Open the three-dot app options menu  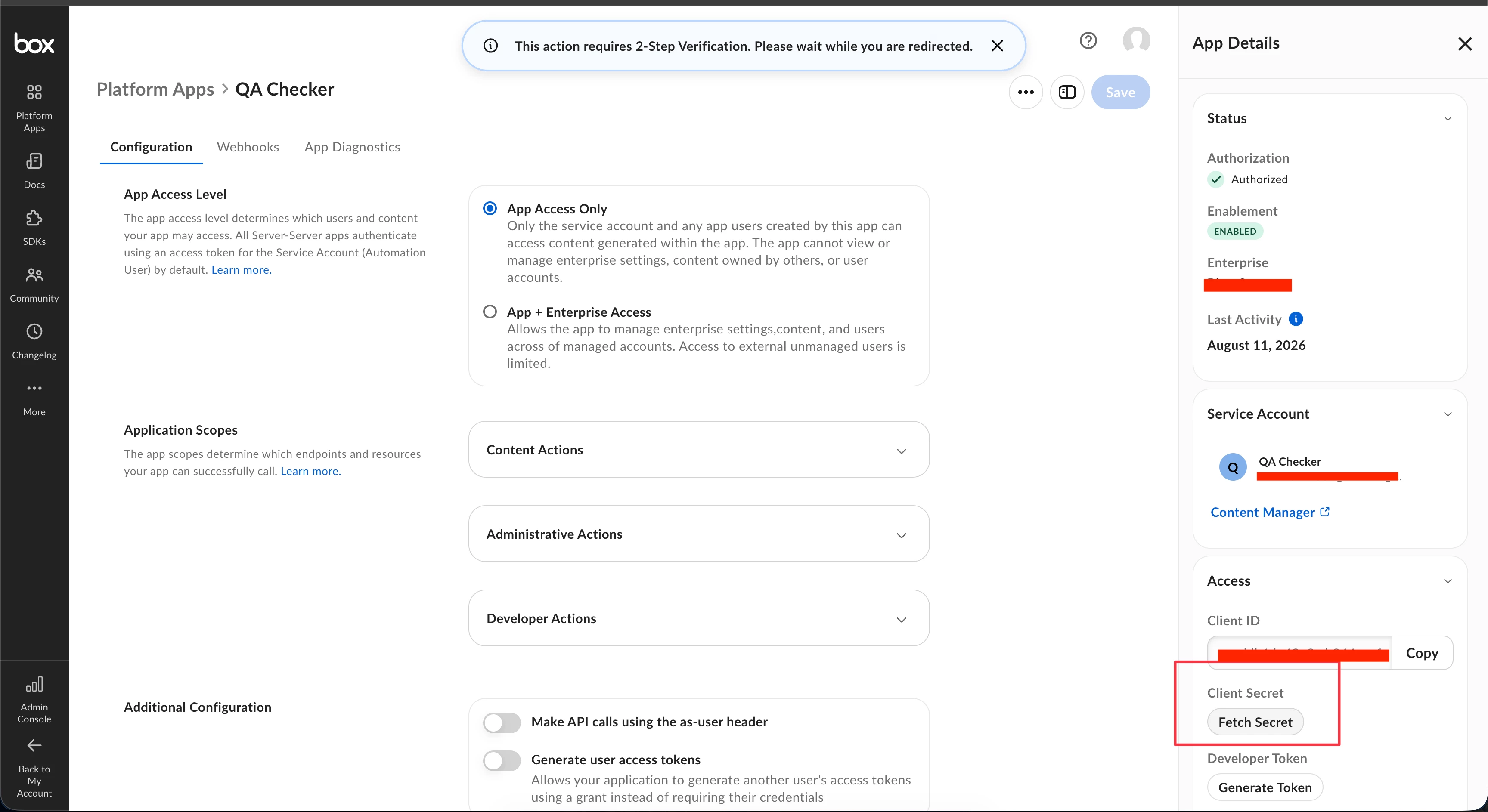pyautogui.click(x=1025, y=92)
